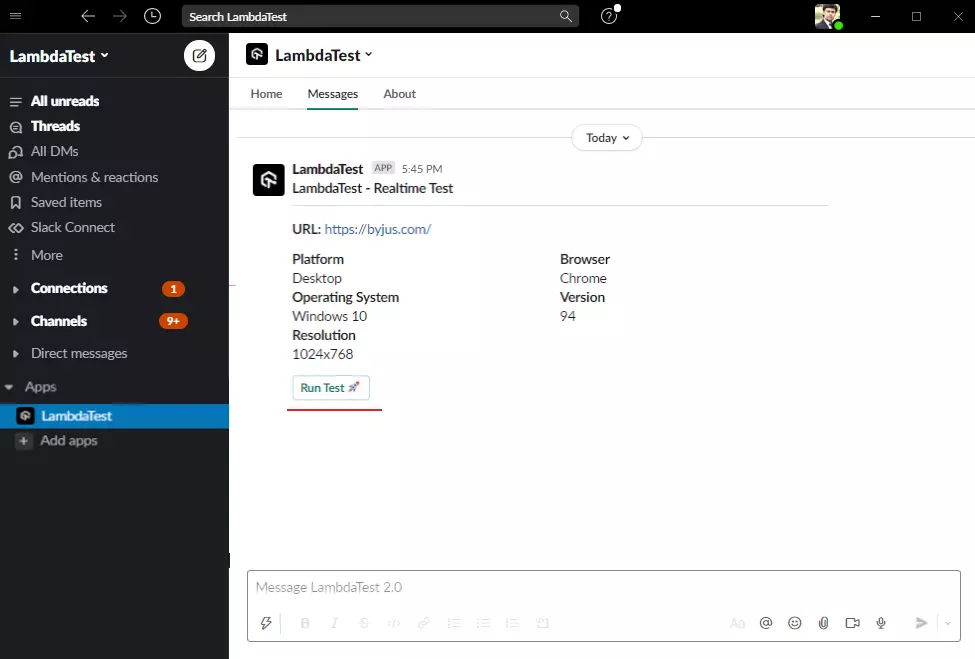Open the shortcuts lightning bolt in the composer

tap(266, 623)
